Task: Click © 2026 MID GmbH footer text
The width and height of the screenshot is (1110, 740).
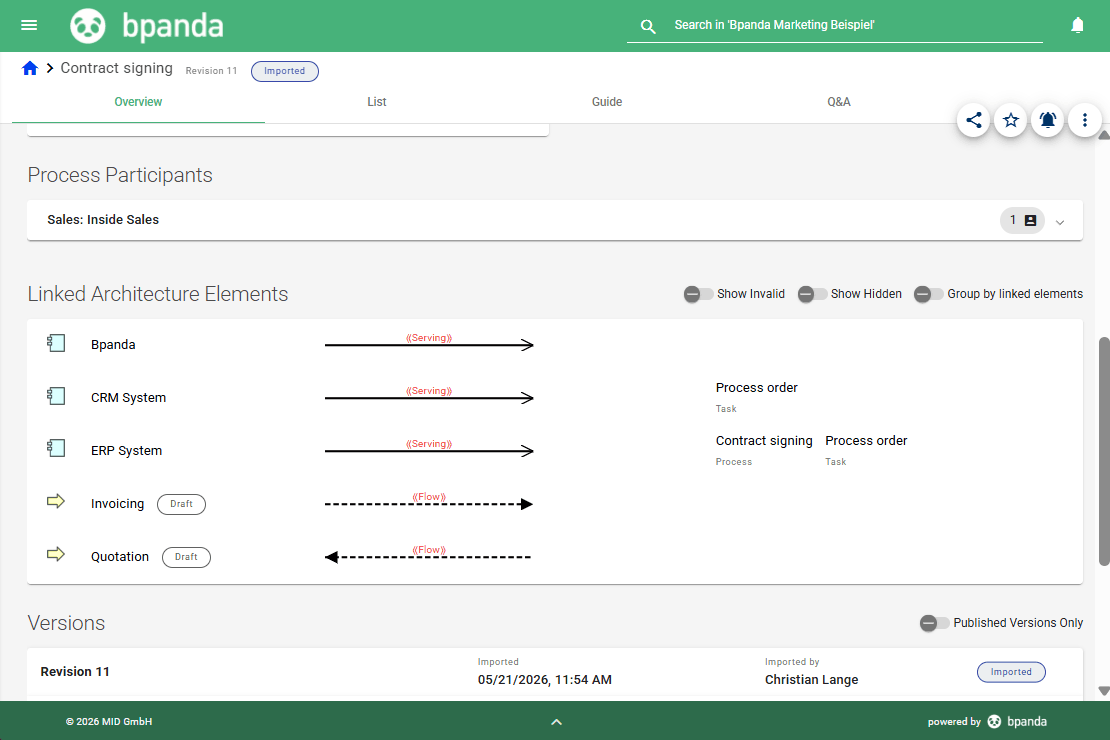Action: tap(109, 722)
